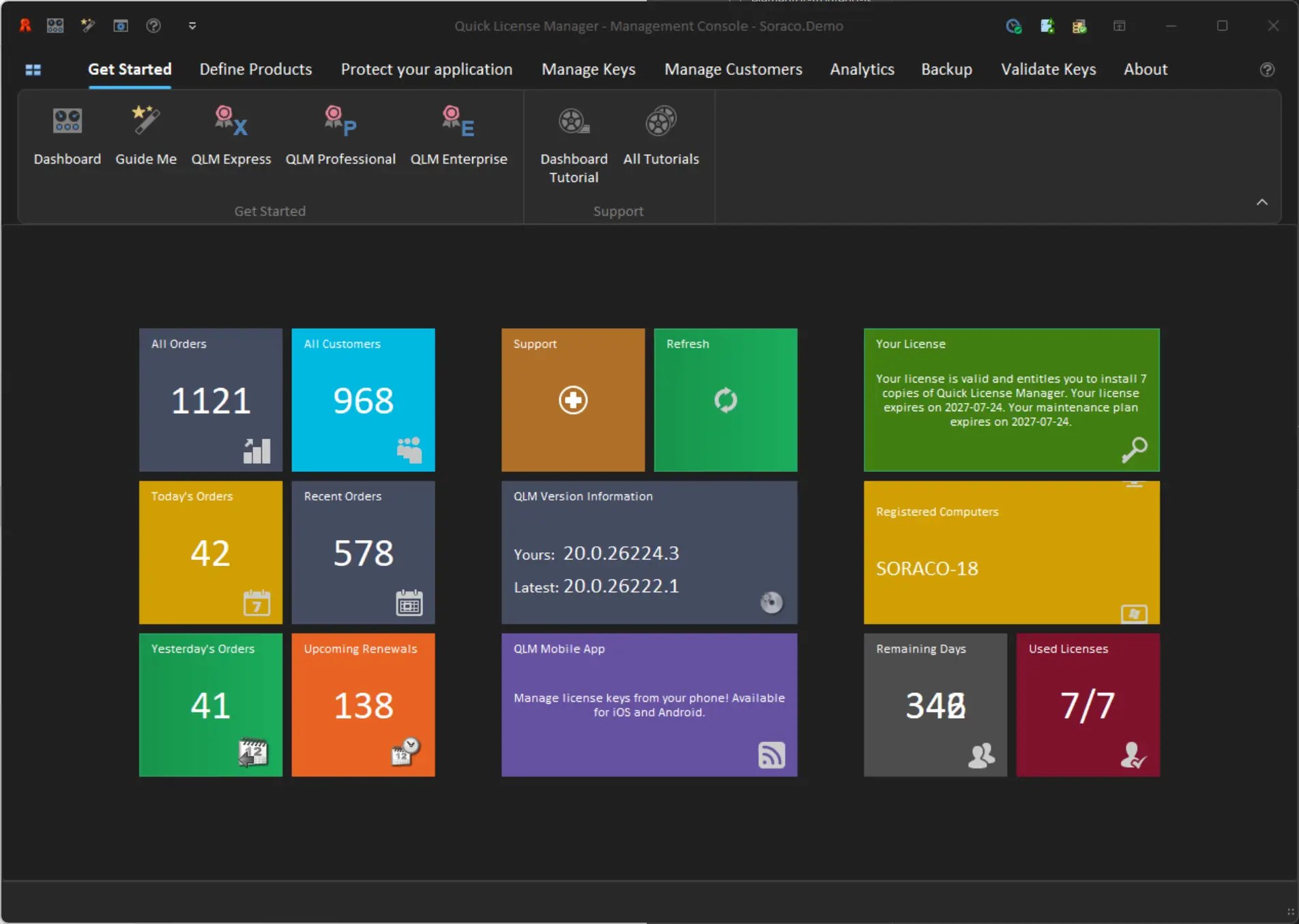Click the license validity text in Your License

1011,400
